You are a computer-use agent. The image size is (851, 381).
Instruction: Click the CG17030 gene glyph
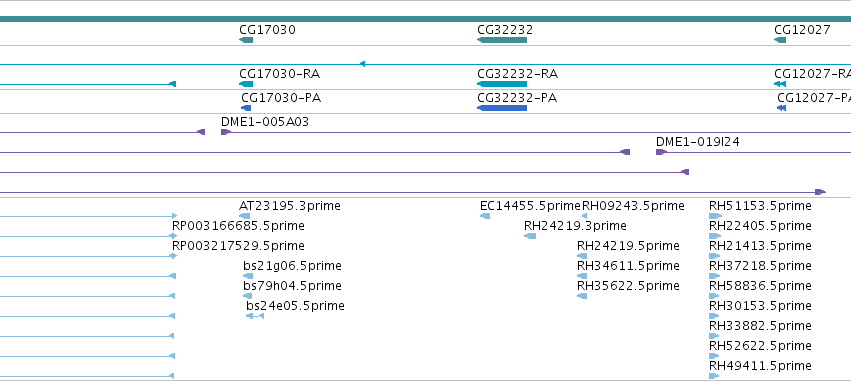point(246,40)
